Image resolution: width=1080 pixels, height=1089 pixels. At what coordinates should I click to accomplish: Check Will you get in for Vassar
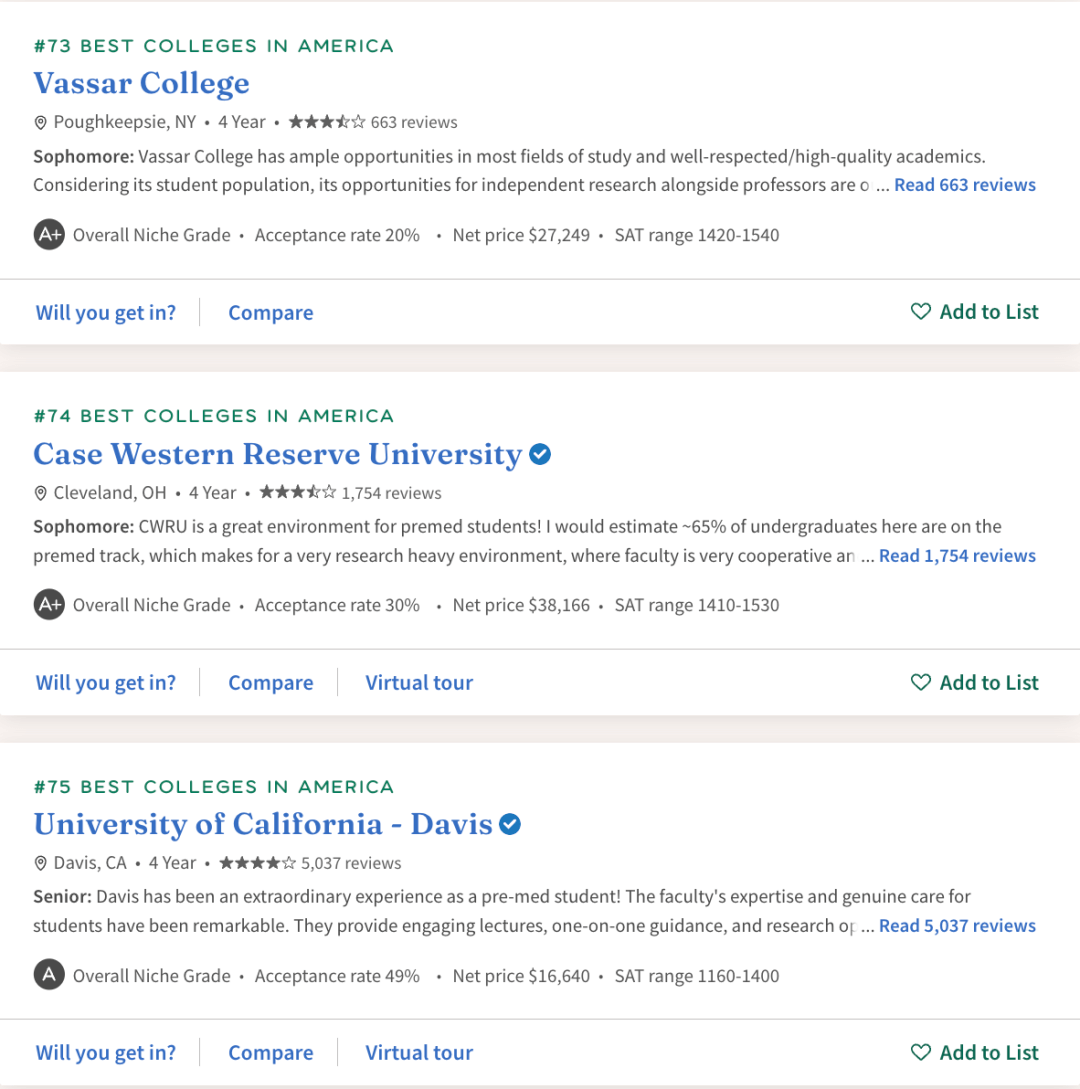click(106, 313)
